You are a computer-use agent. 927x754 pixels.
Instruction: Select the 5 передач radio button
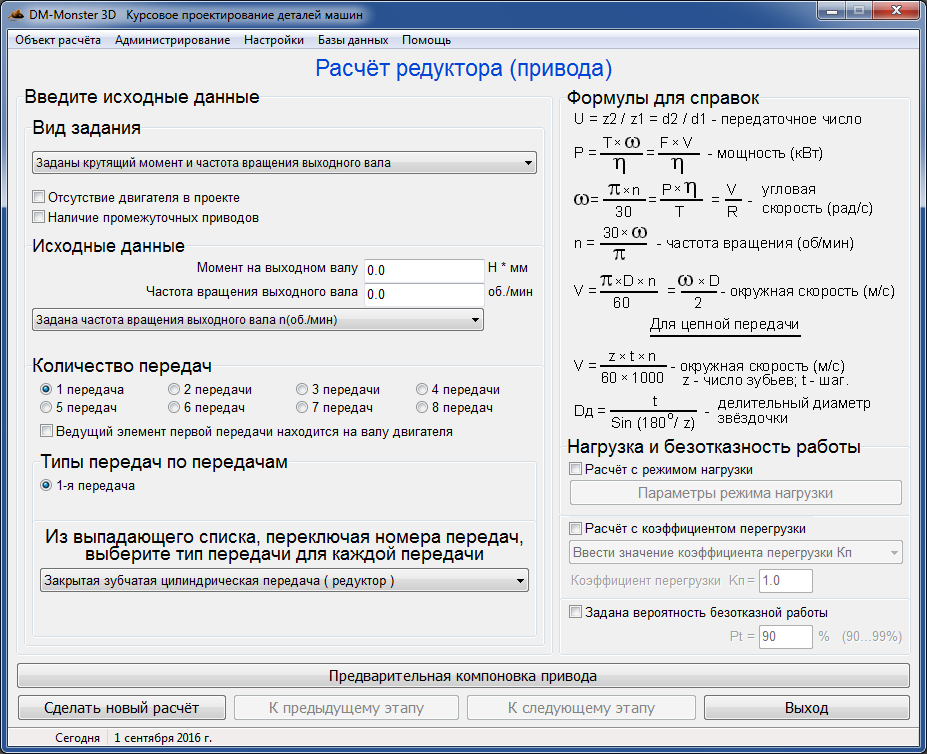tap(46, 407)
